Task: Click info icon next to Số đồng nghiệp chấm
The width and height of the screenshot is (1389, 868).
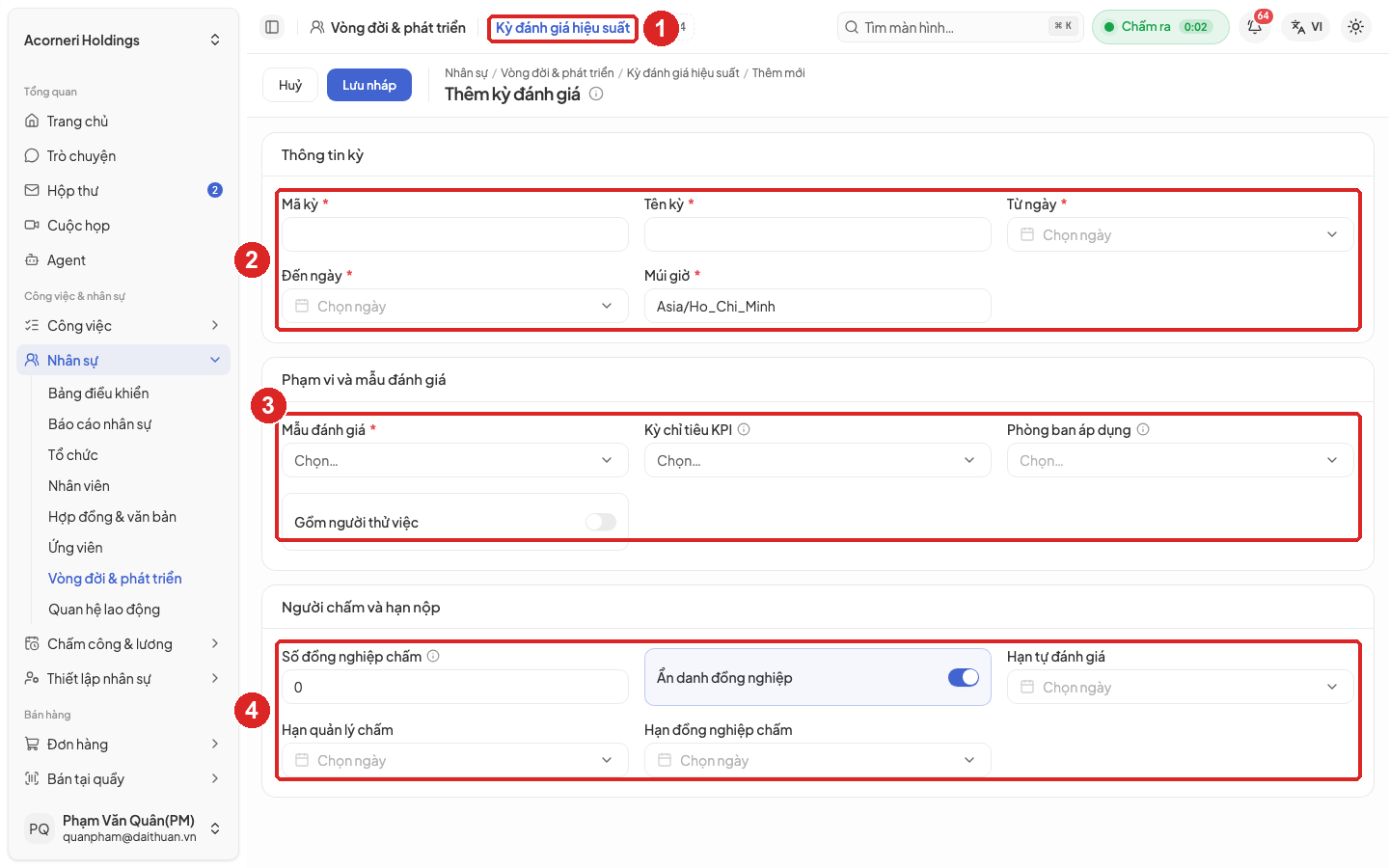Action: tap(433, 656)
